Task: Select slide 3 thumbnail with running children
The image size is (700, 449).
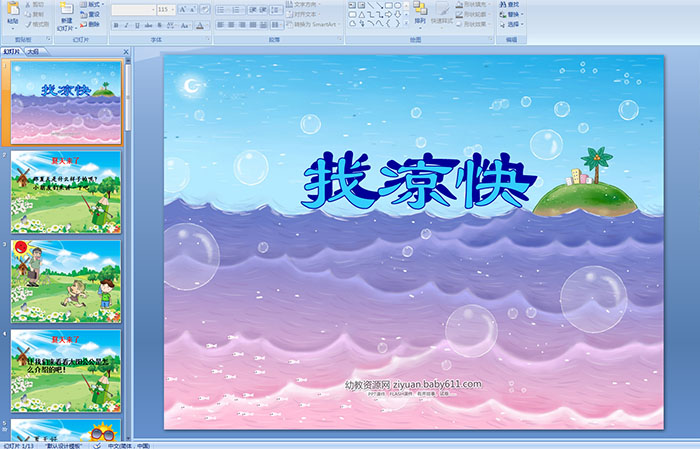Action: coord(66,282)
